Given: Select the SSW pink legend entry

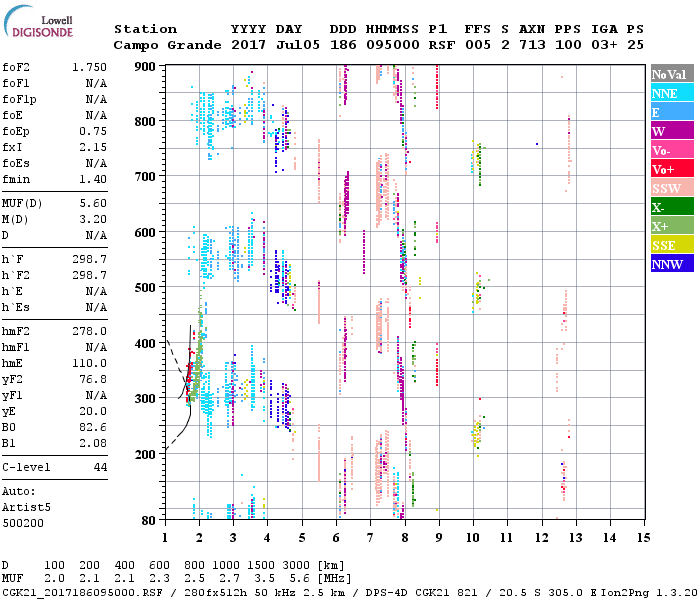Looking at the screenshot, I should tap(669, 188).
